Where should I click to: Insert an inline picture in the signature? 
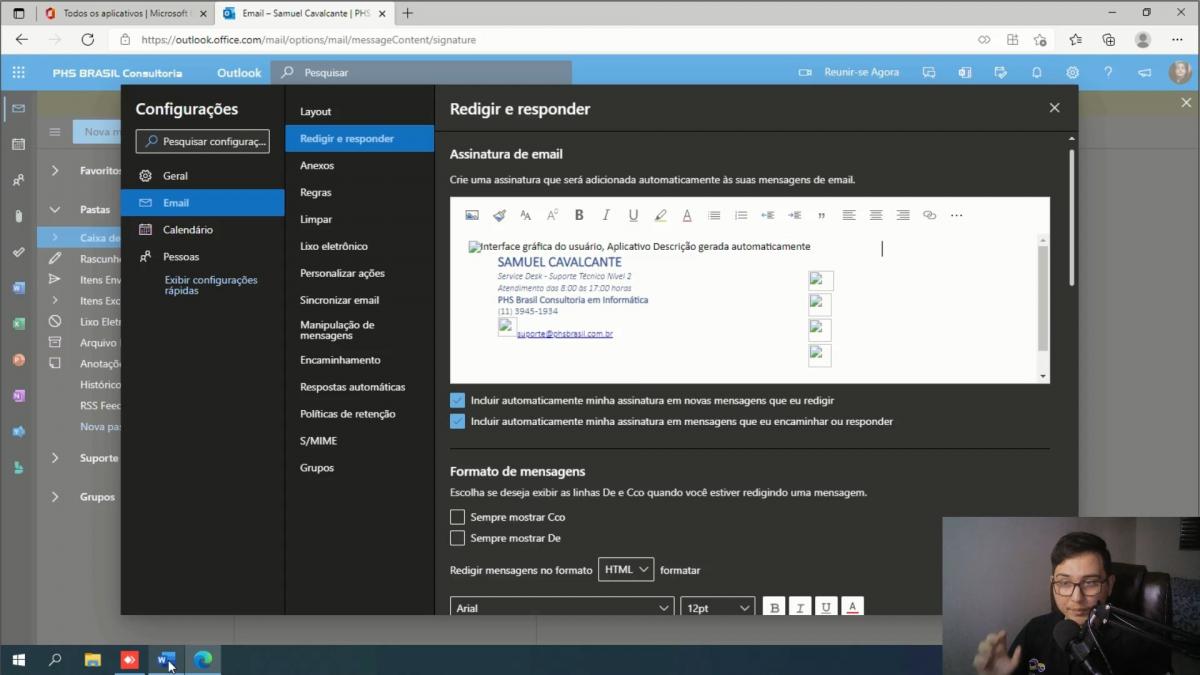tap(472, 215)
